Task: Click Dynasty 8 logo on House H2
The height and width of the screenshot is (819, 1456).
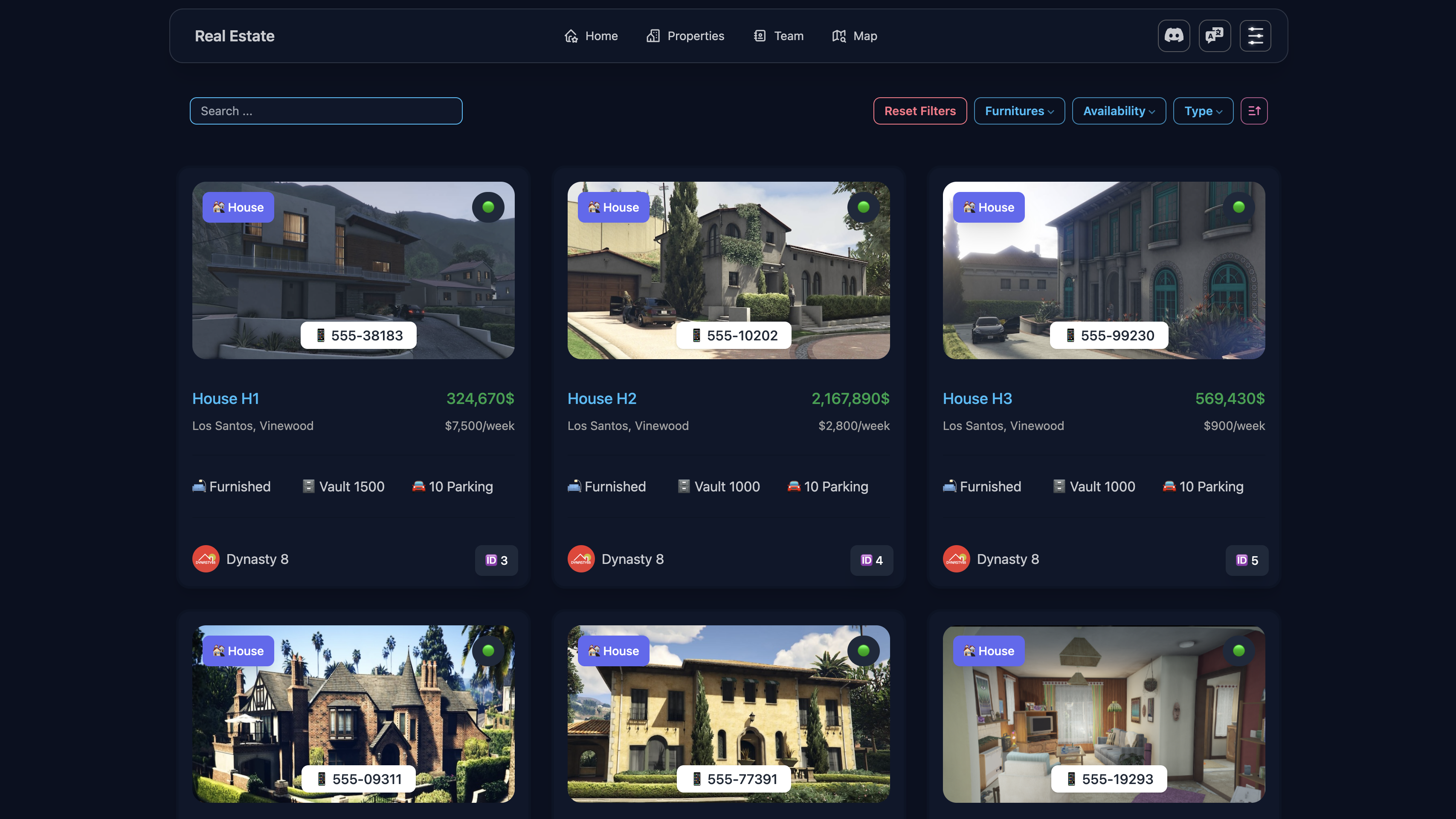Action: click(x=580, y=559)
